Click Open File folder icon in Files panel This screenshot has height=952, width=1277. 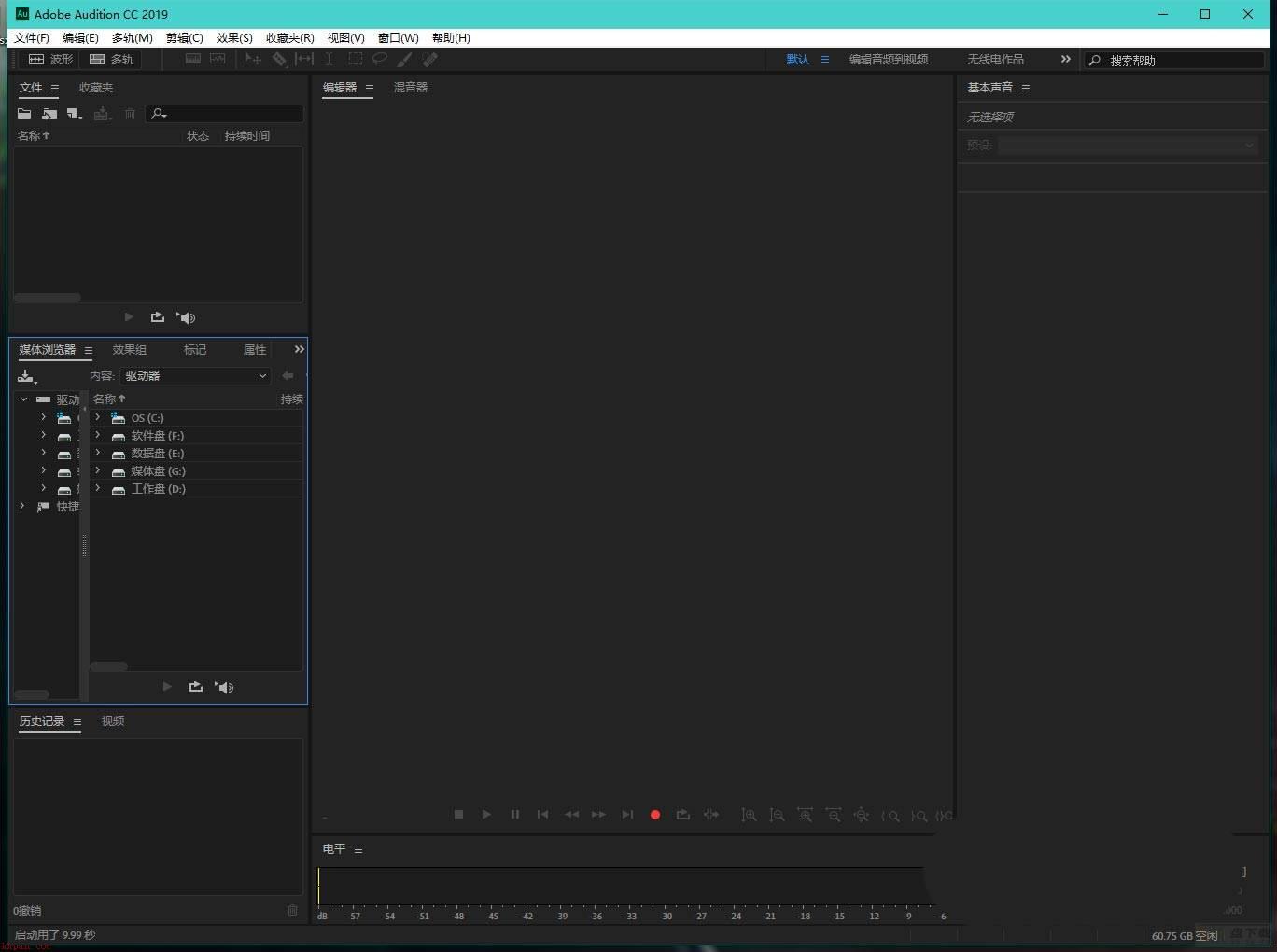click(x=24, y=114)
